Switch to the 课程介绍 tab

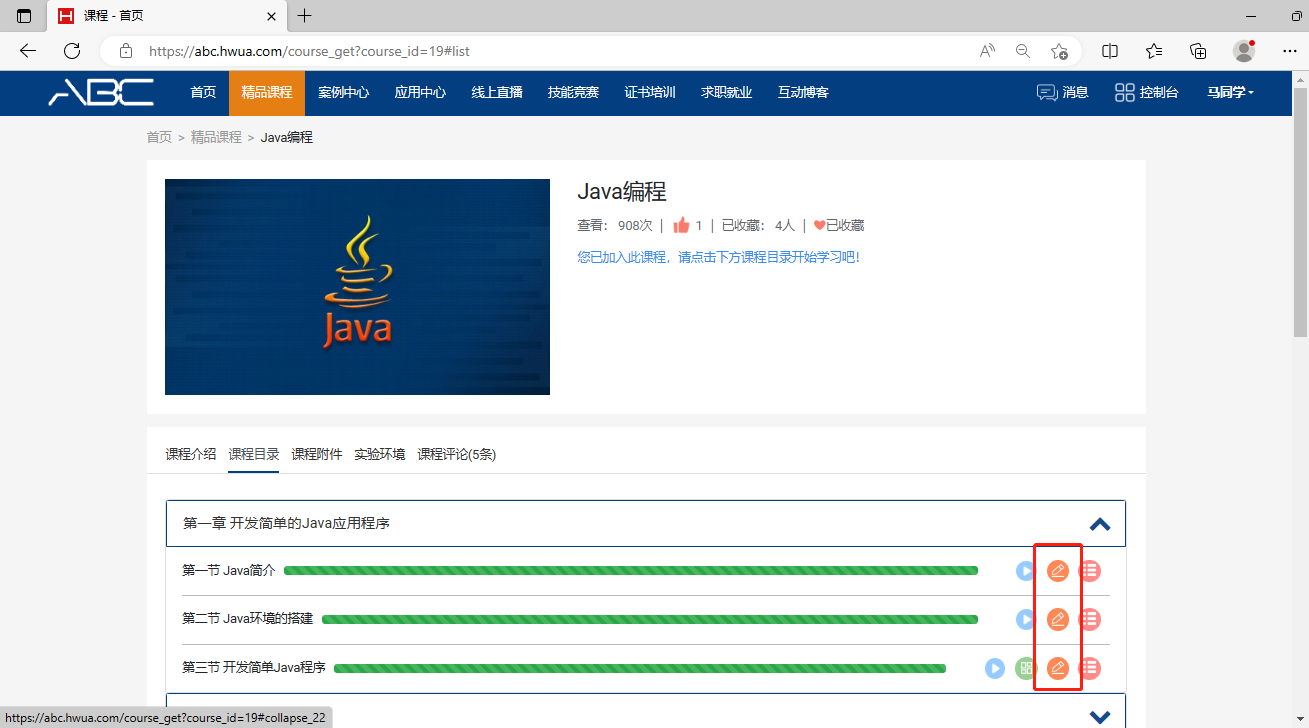pos(190,454)
